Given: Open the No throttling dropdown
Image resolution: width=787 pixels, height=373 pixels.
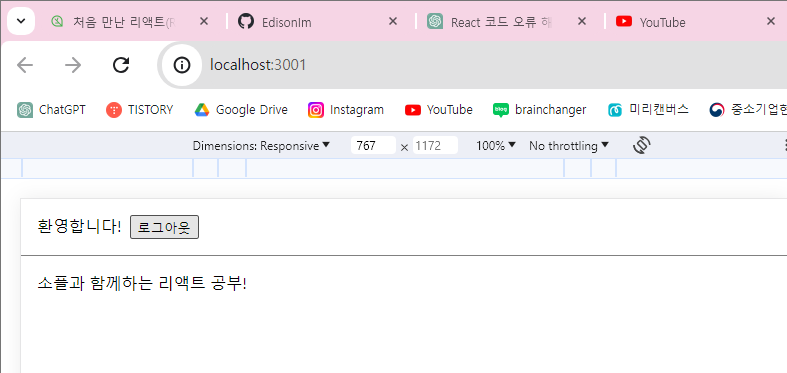Looking at the screenshot, I should [x=569, y=146].
